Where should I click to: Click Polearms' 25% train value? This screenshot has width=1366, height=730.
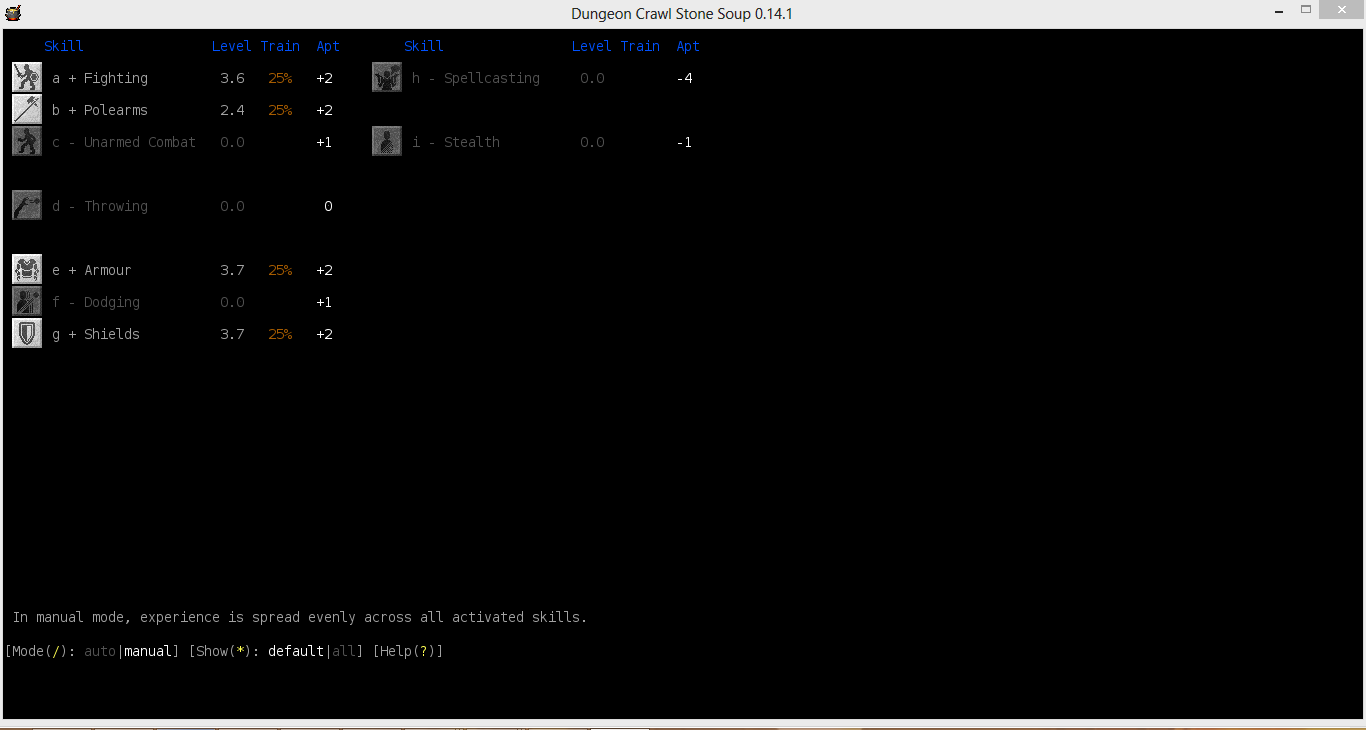280,110
